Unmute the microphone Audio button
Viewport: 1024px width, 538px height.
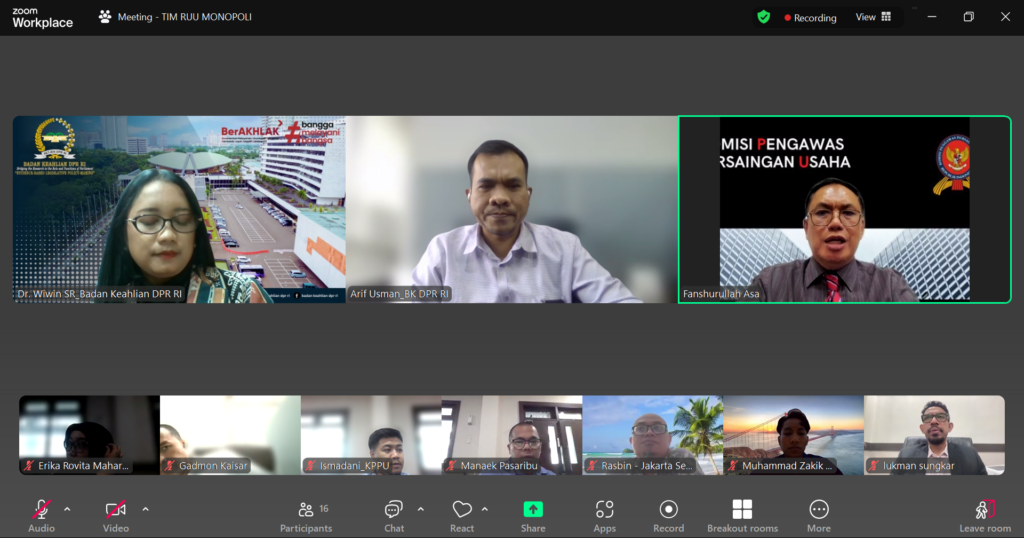pos(41,514)
